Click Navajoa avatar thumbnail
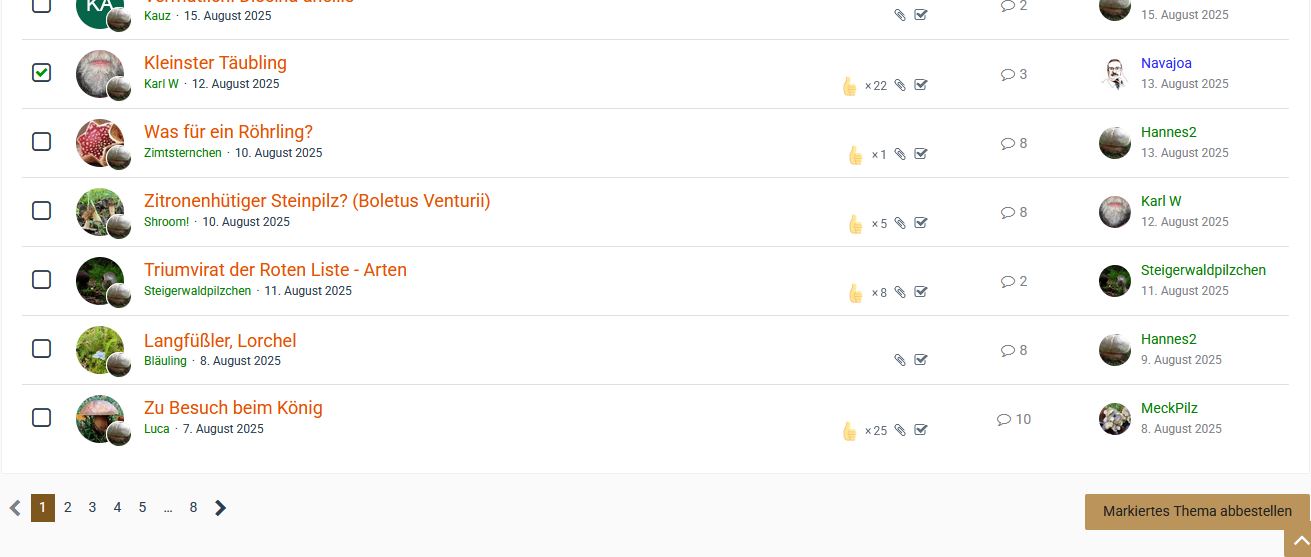Screen dimensions: 1311x557 pyautogui.click(x=1115, y=74)
